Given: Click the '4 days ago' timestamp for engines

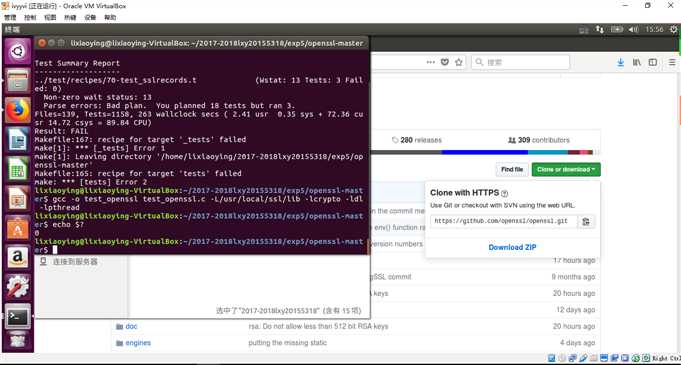Looking at the screenshot, I should tap(577, 343).
